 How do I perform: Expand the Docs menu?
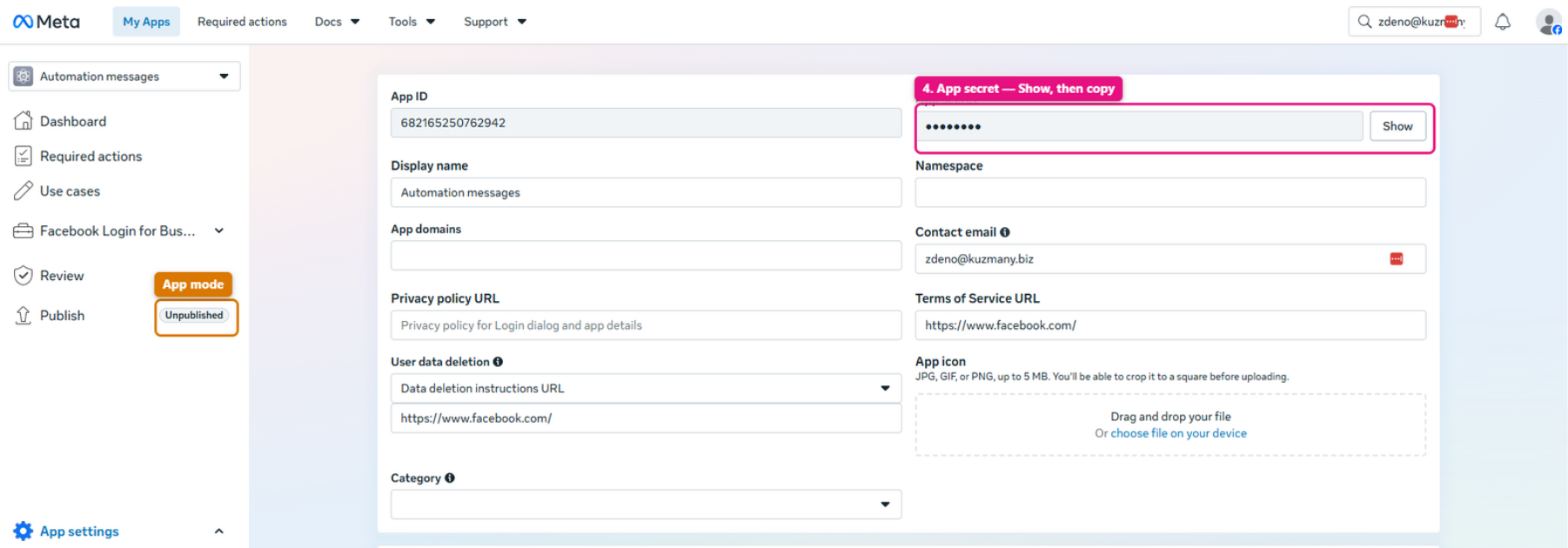(x=337, y=22)
